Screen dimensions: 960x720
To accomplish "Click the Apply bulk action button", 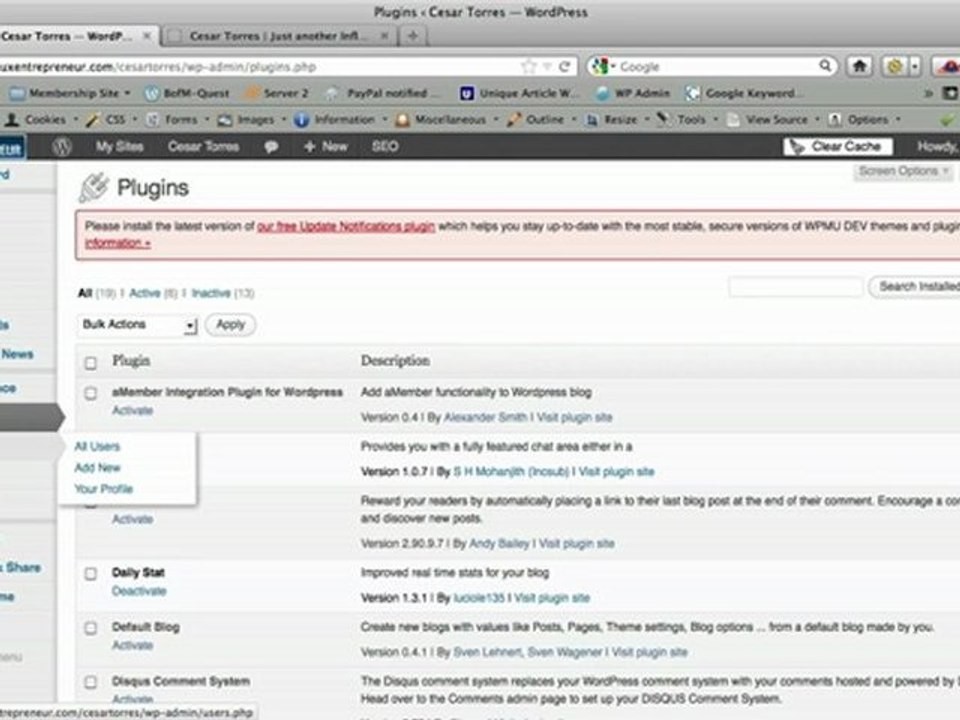I will tap(230, 324).
